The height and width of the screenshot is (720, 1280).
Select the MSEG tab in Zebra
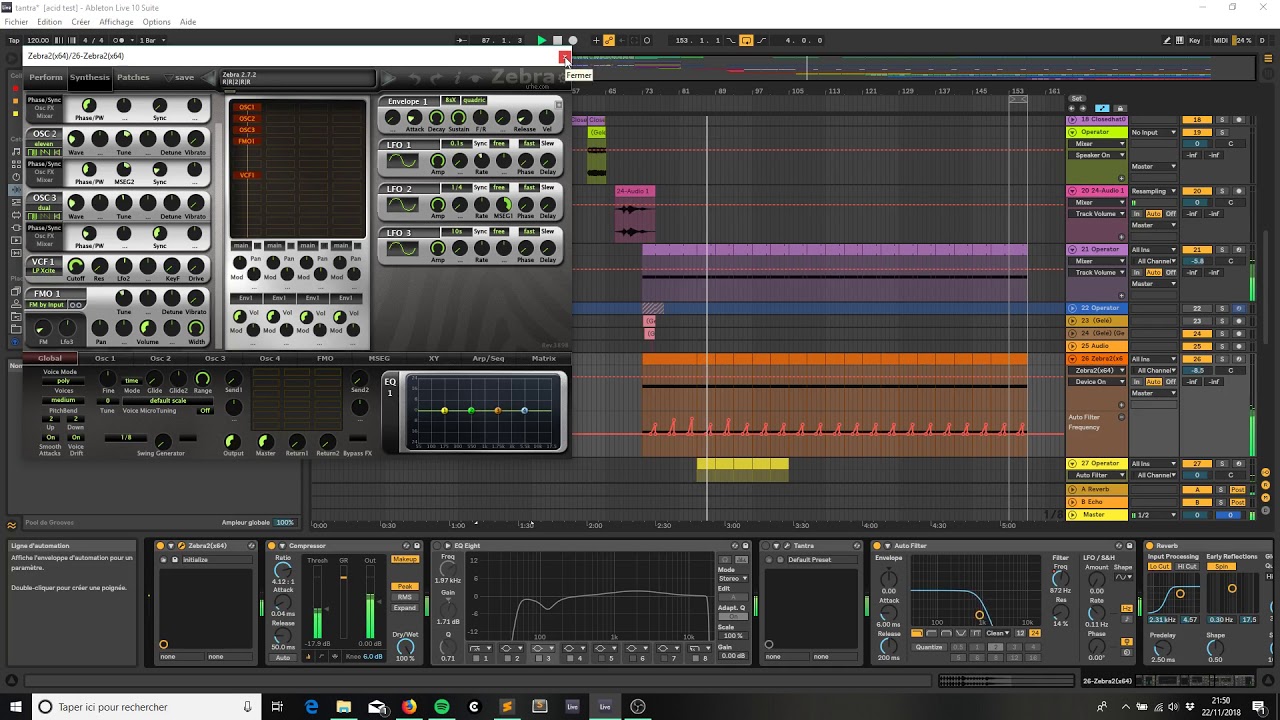(379, 358)
